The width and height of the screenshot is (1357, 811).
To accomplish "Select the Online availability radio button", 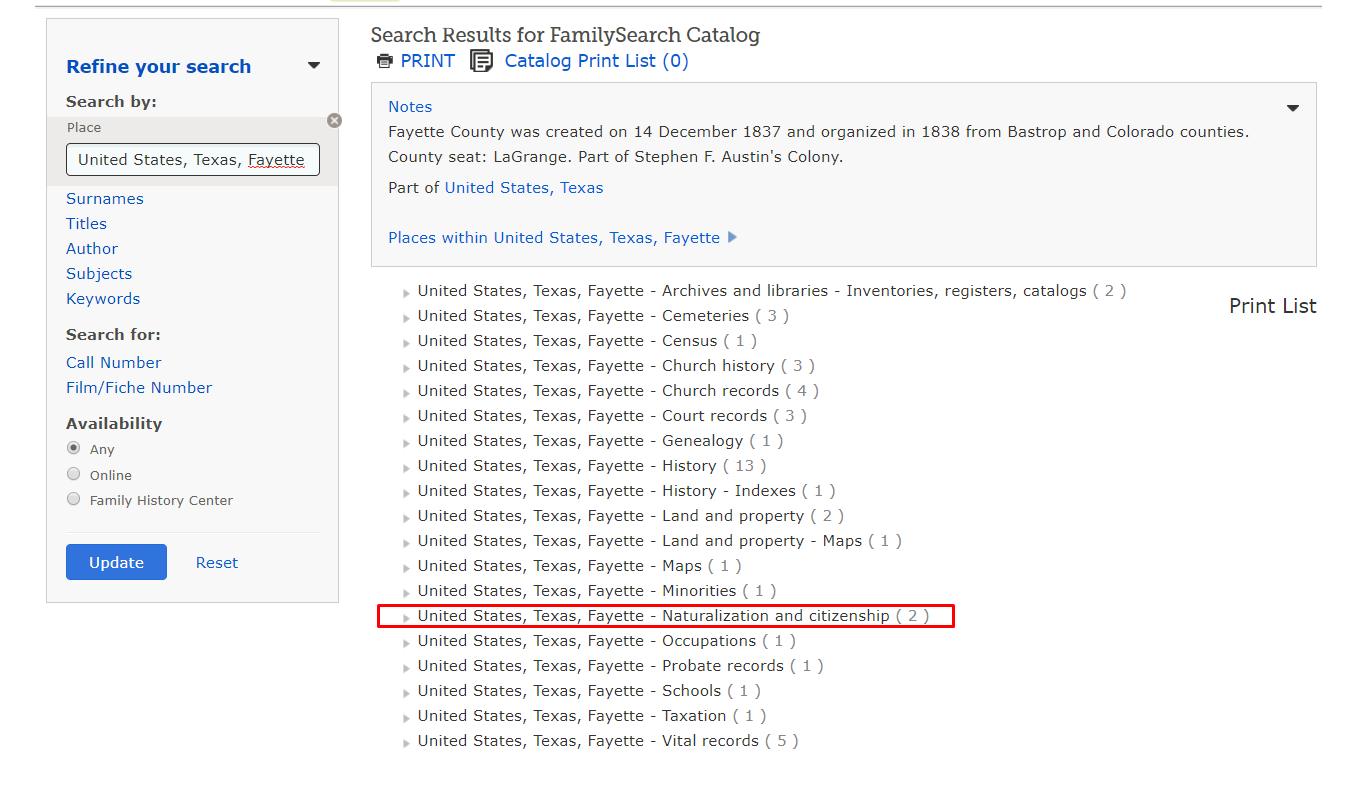I will tap(73, 474).
